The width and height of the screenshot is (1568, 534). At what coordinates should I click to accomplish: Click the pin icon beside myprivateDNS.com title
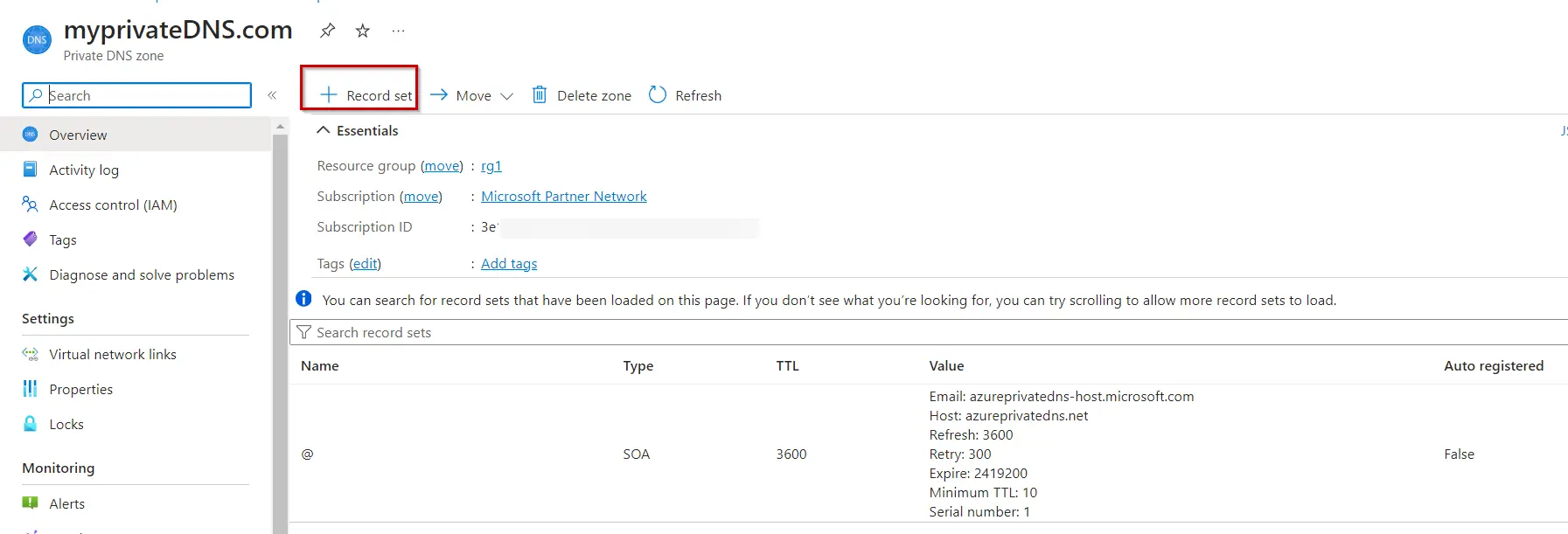(x=327, y=31)
